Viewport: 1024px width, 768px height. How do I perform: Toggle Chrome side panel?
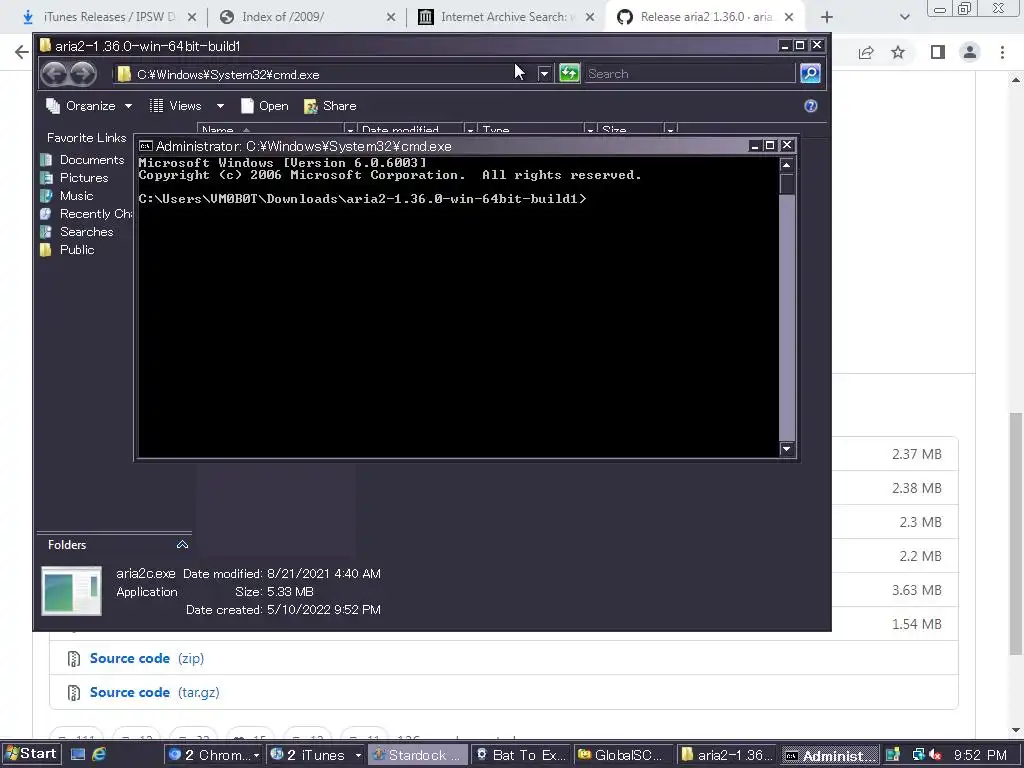(938, 52)
